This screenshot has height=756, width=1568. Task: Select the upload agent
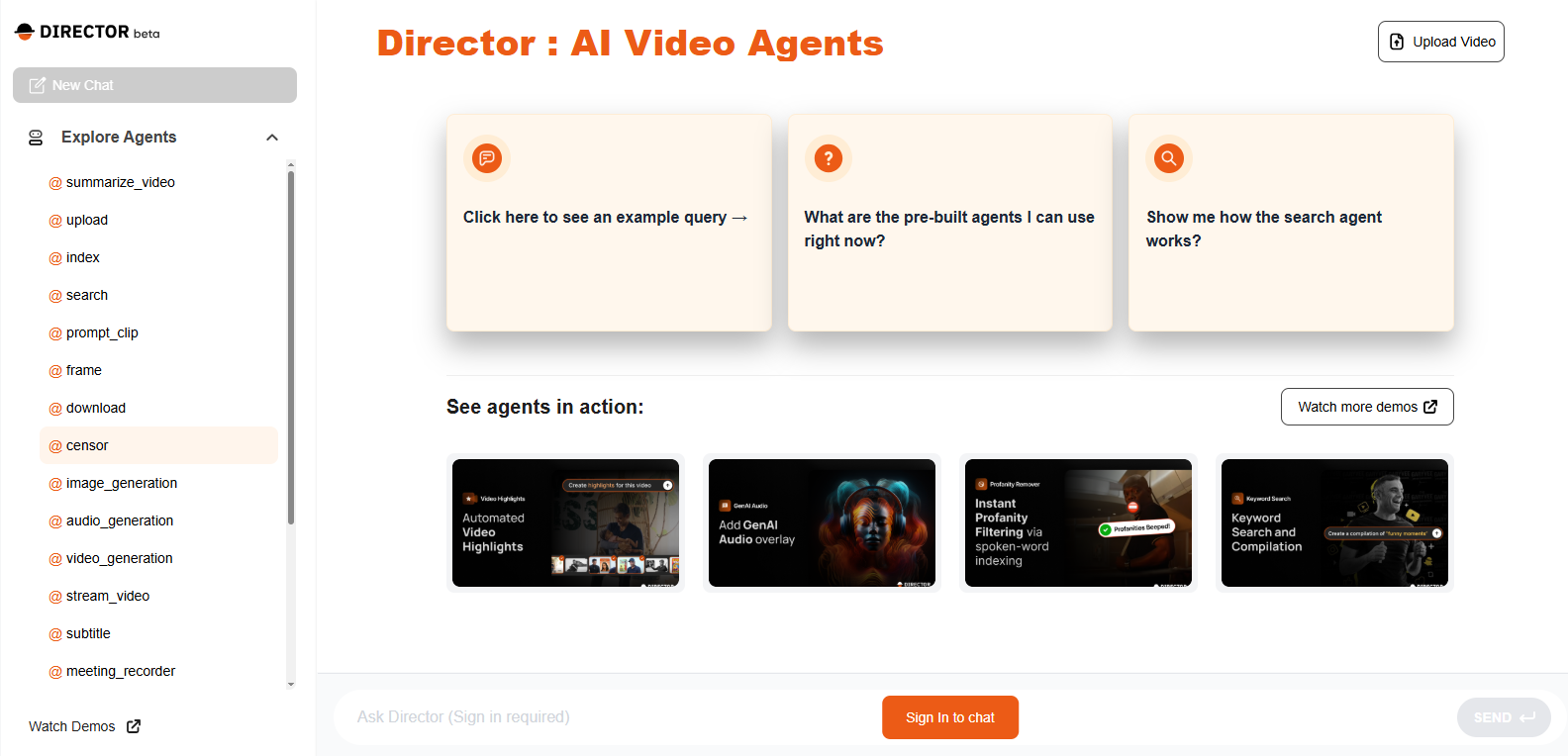click(x=158, y=220)
